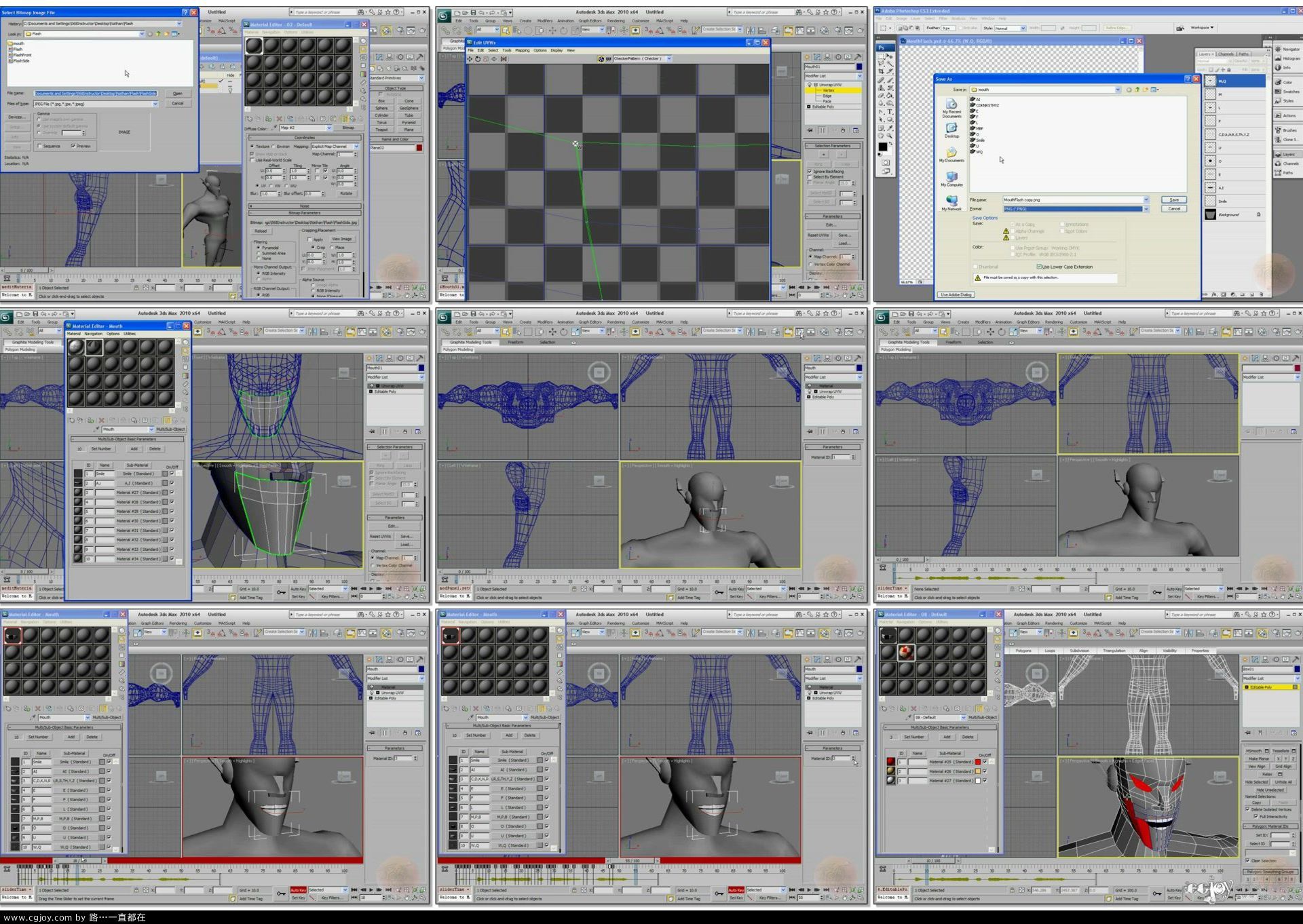The image size is (1303, 924).
Task: Click red X reset icon in 02 - Default Material Editor
Action: pos(280,119)
